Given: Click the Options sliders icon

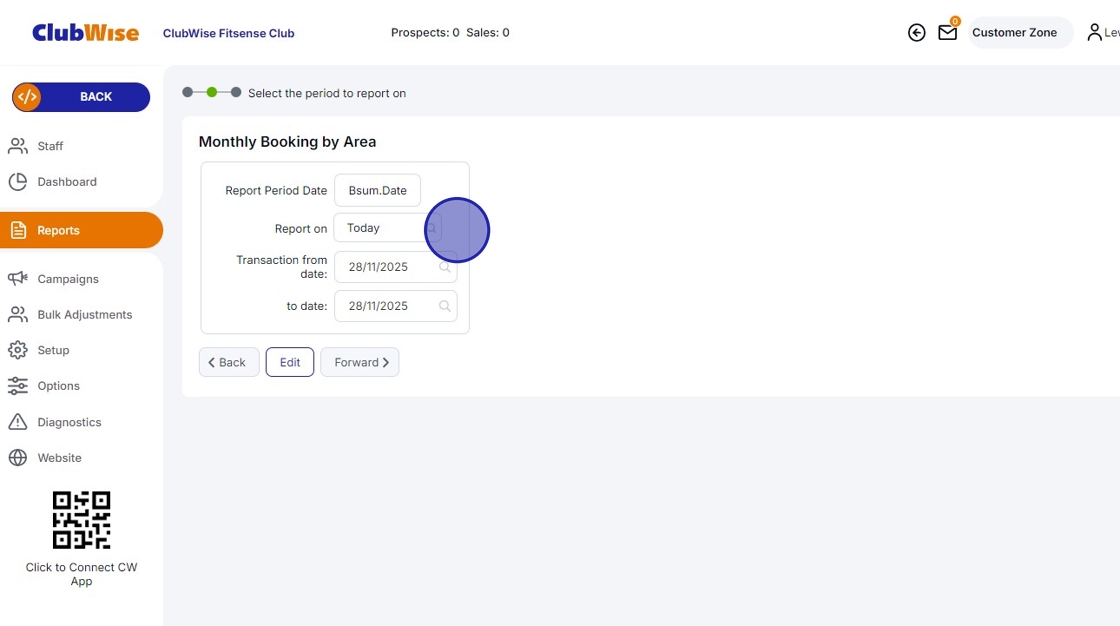Looking at the screenshot, I should click(x=18, y=386).
